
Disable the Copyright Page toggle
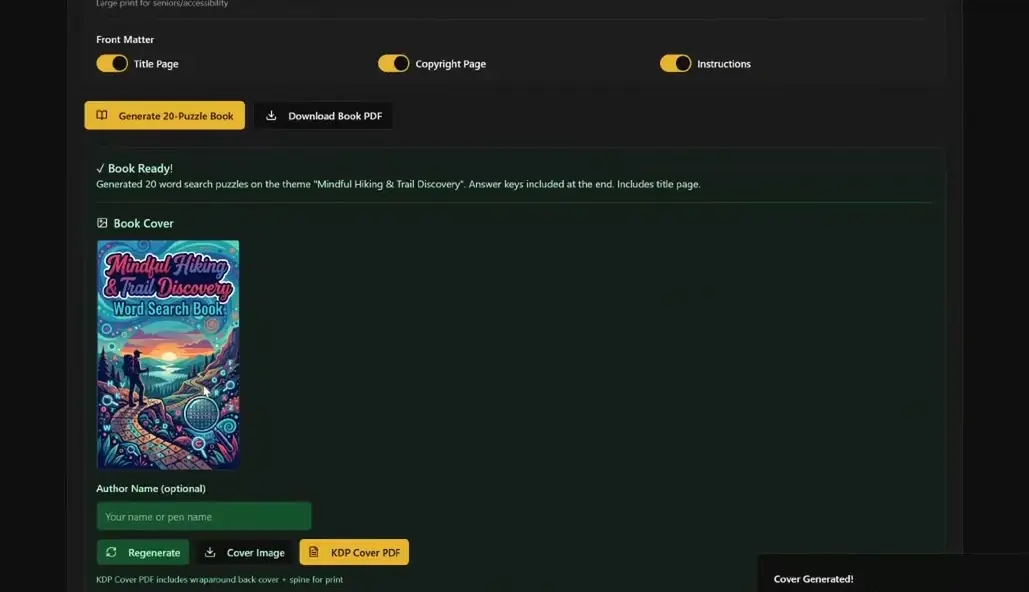pos(394,64)
